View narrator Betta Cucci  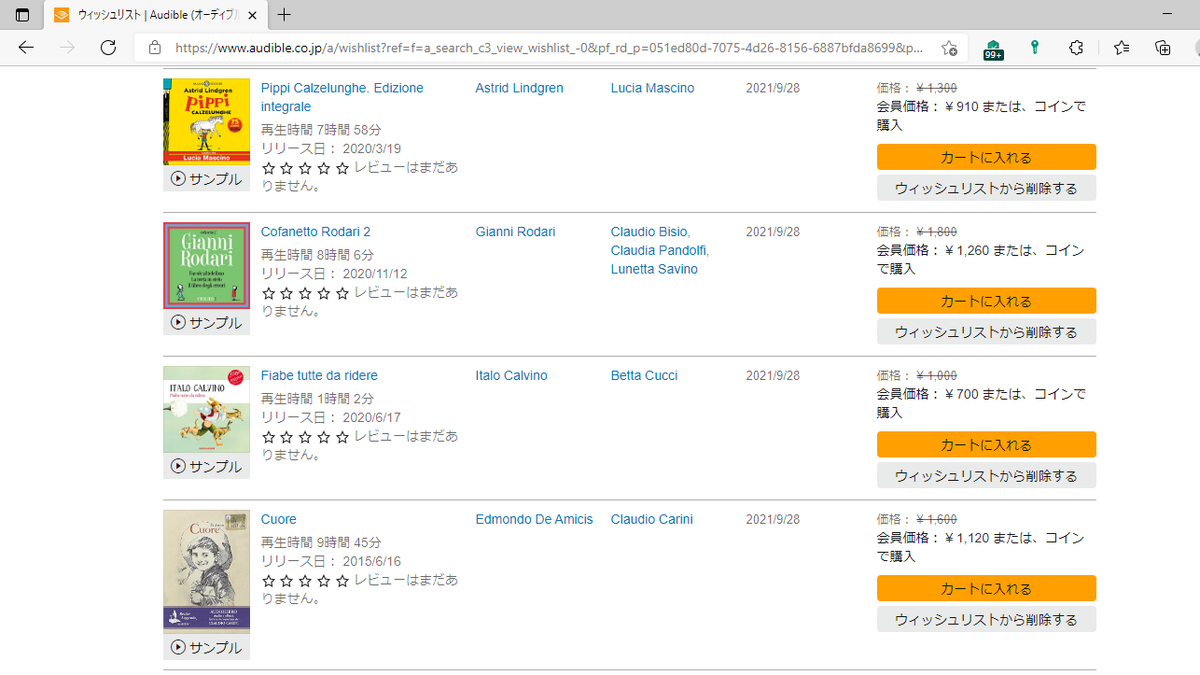point(644,376)
